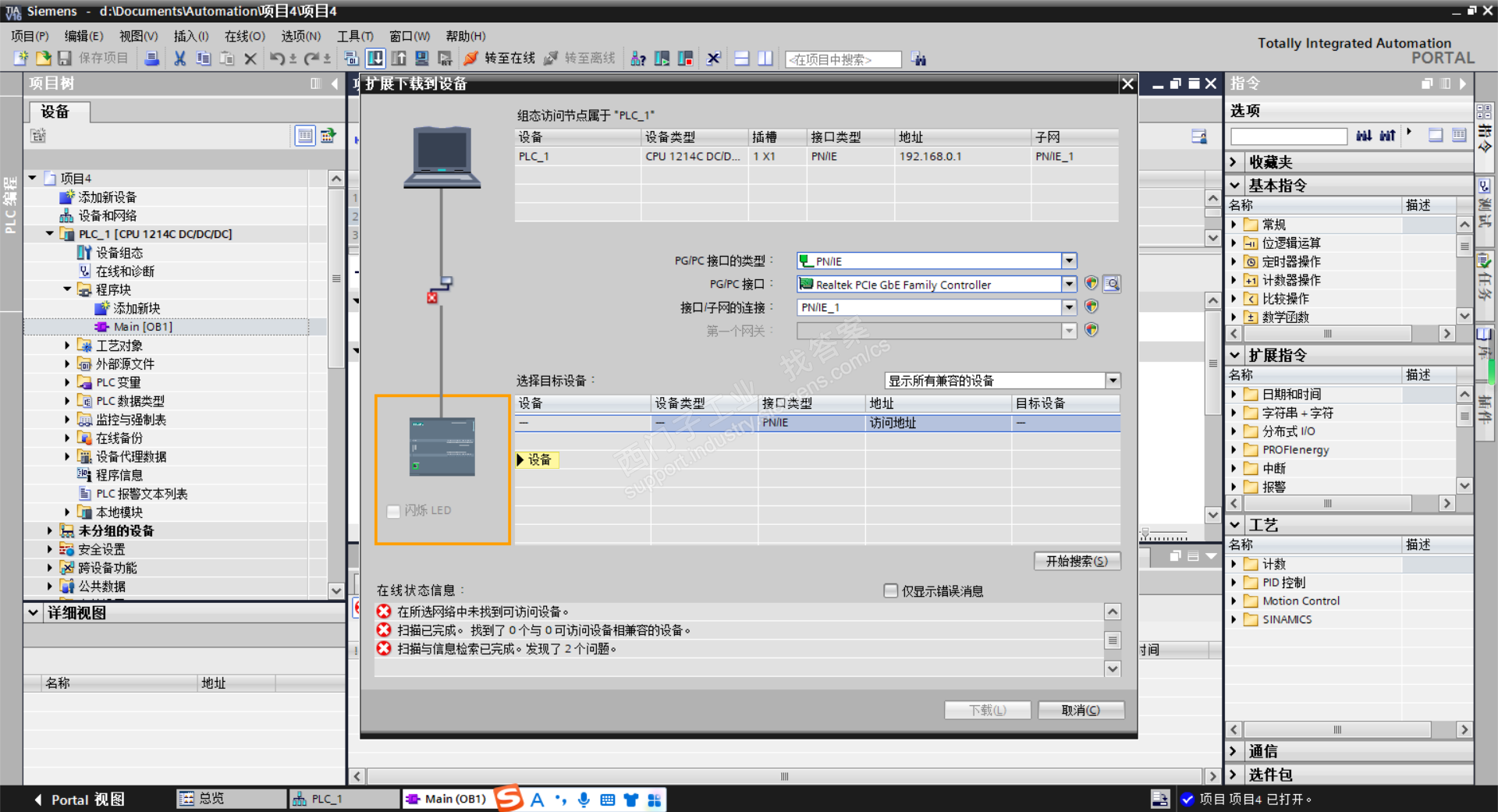The height and width of the screenshot is (812, 1498).
Task: Click the 转至在线 toolbar button
Action: tap(500, 59)
